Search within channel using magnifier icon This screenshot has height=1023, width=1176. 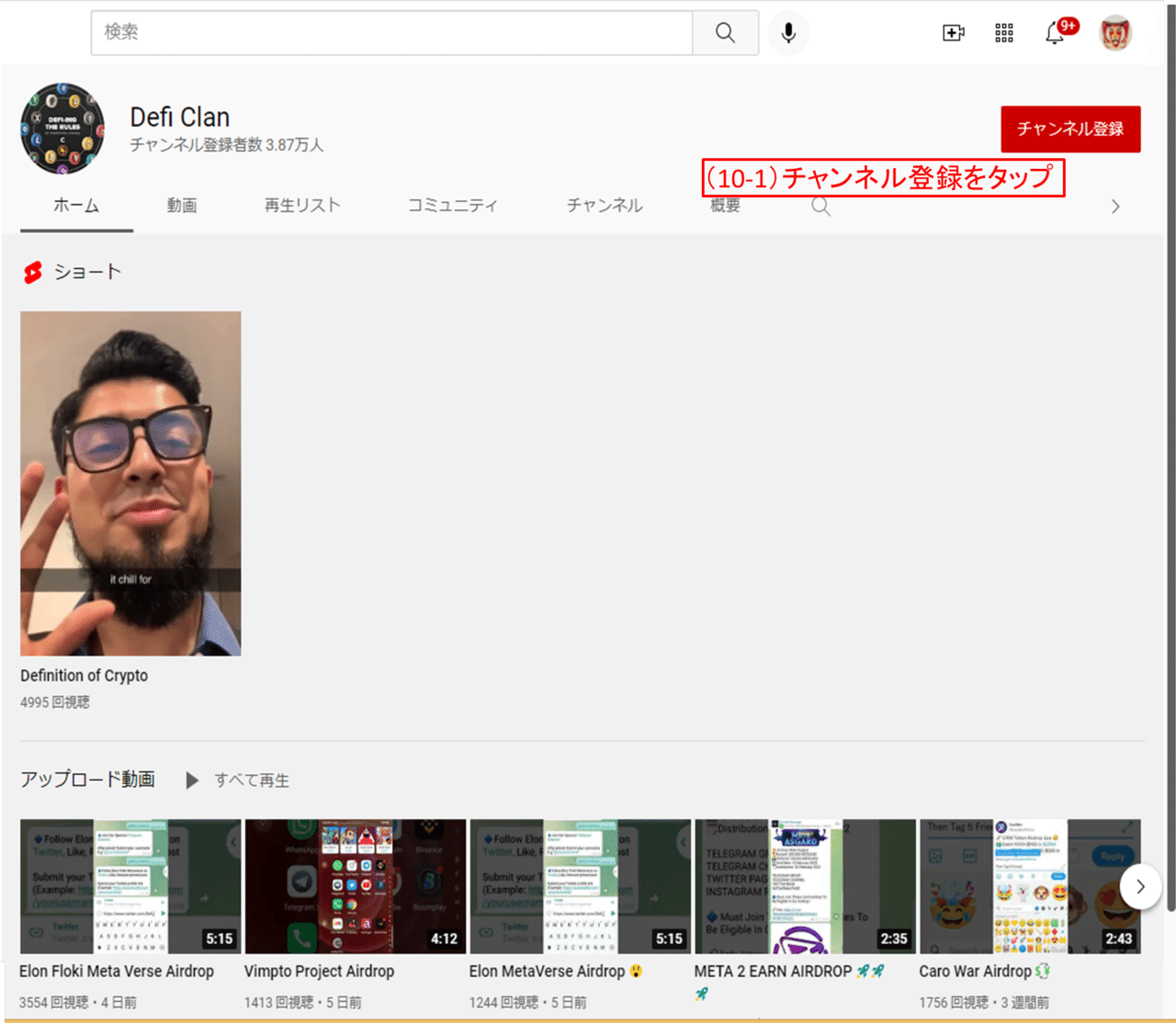(820, 206)
